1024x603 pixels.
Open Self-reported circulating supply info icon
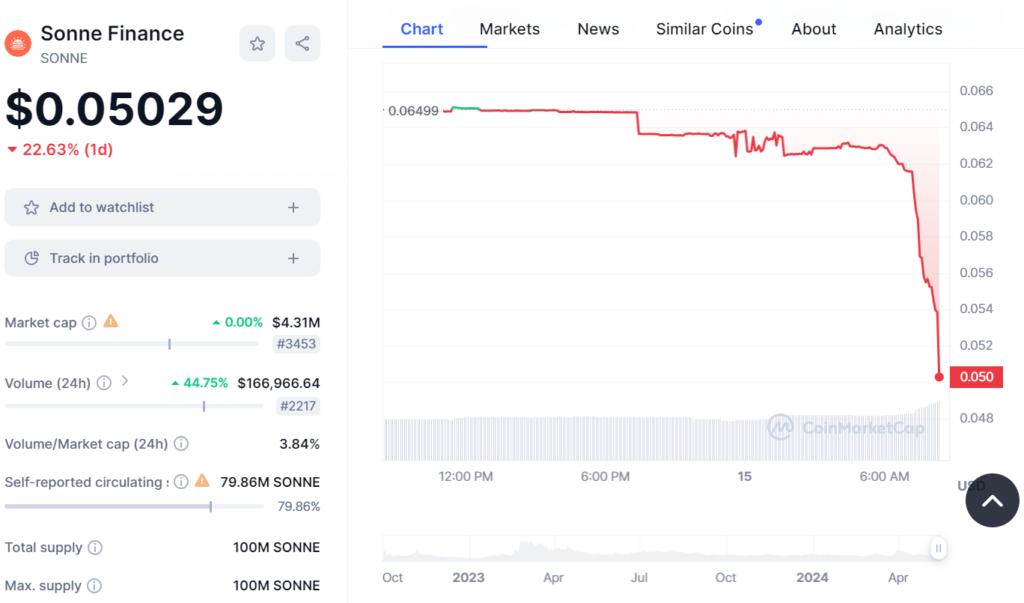(181, 481)
